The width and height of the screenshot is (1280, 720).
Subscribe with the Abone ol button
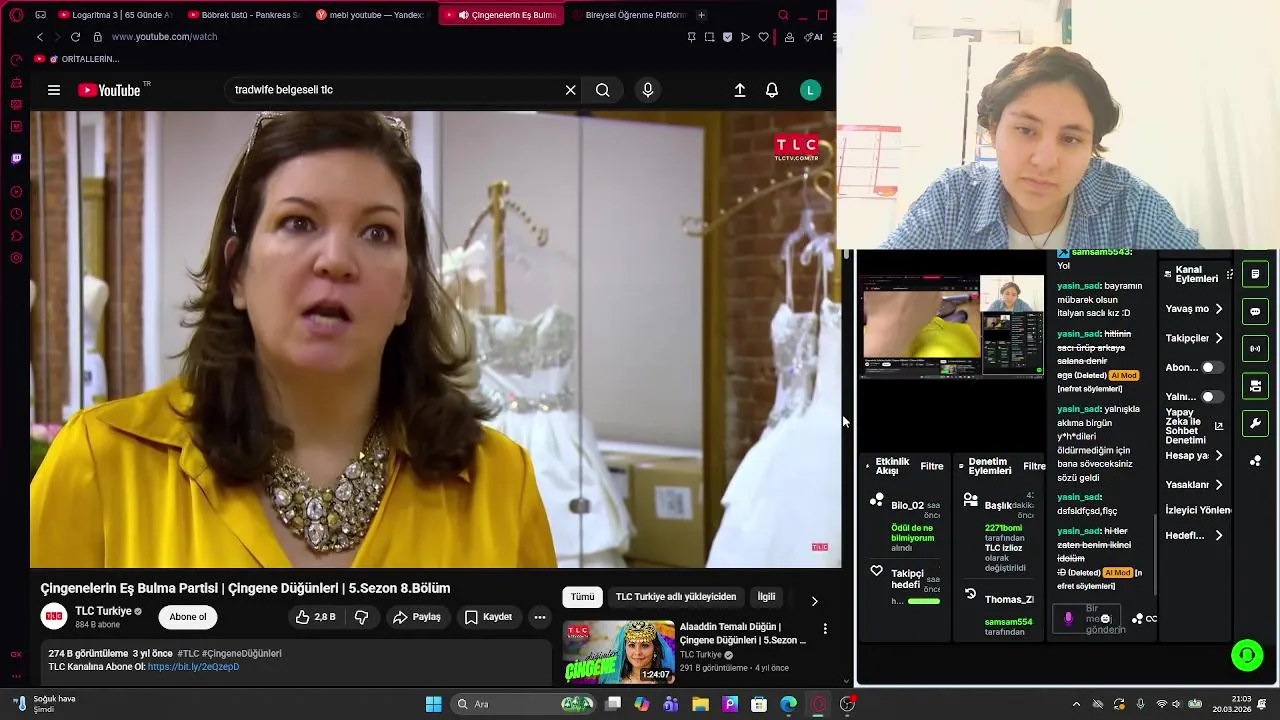coord(187,617)
